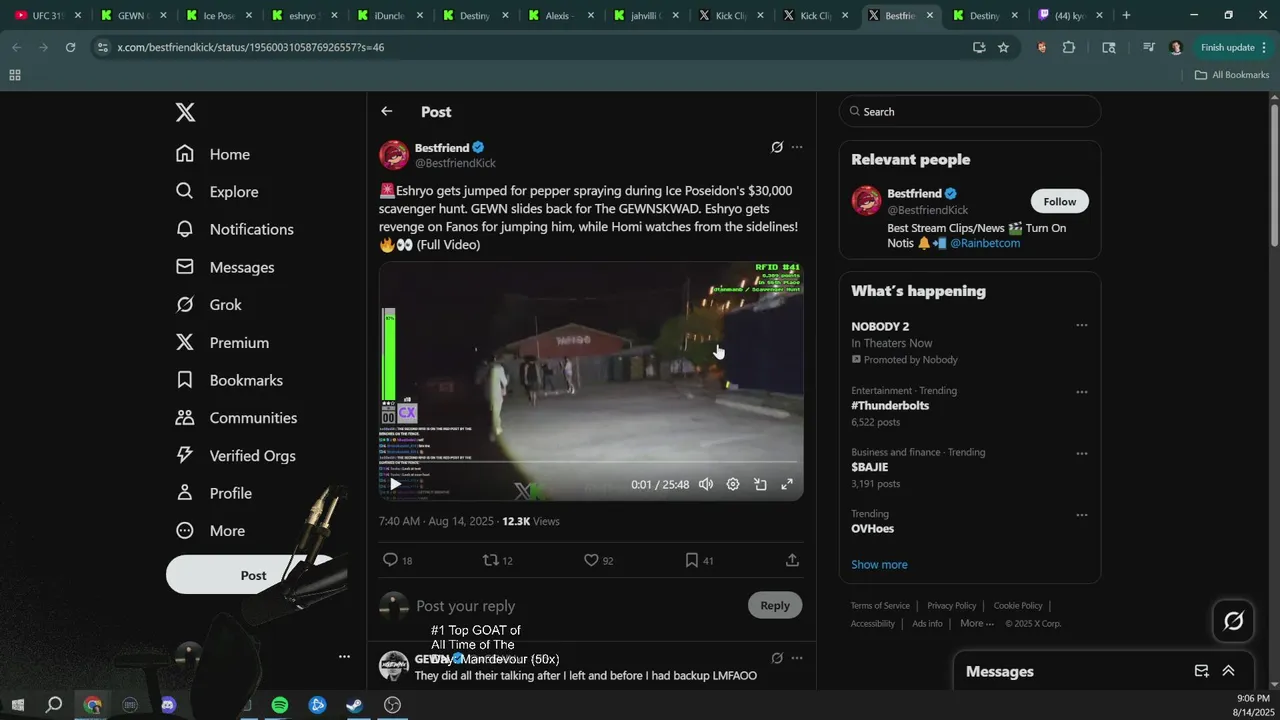Toggle picture-in-picture for the video

[760, 484]
